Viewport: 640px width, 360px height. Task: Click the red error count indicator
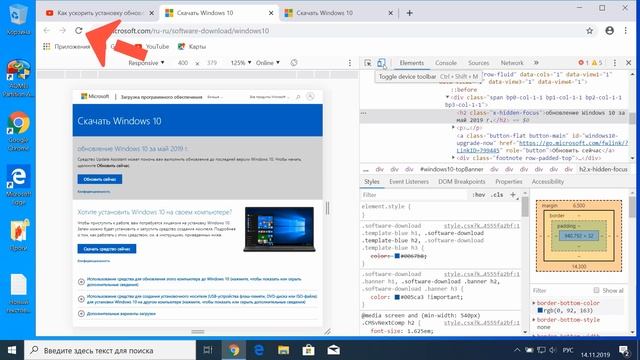click(x=583, y=63)
